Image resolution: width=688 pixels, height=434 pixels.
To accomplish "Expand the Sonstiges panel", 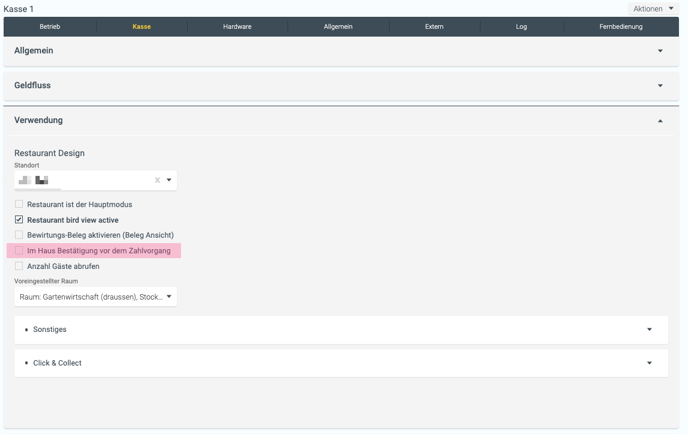I will pos(649,330).
